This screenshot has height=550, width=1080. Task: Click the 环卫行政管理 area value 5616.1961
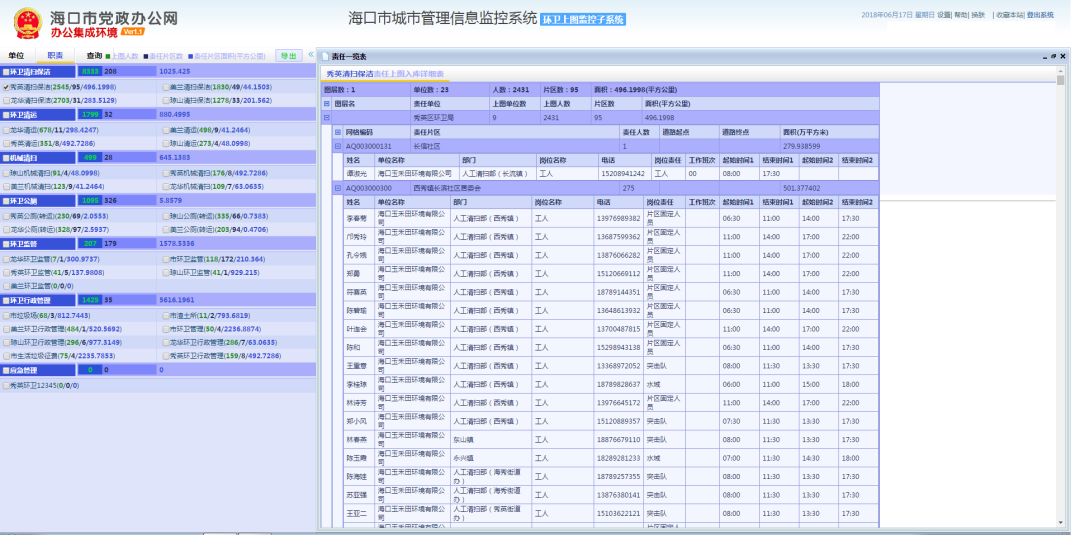tap(176, 301)
